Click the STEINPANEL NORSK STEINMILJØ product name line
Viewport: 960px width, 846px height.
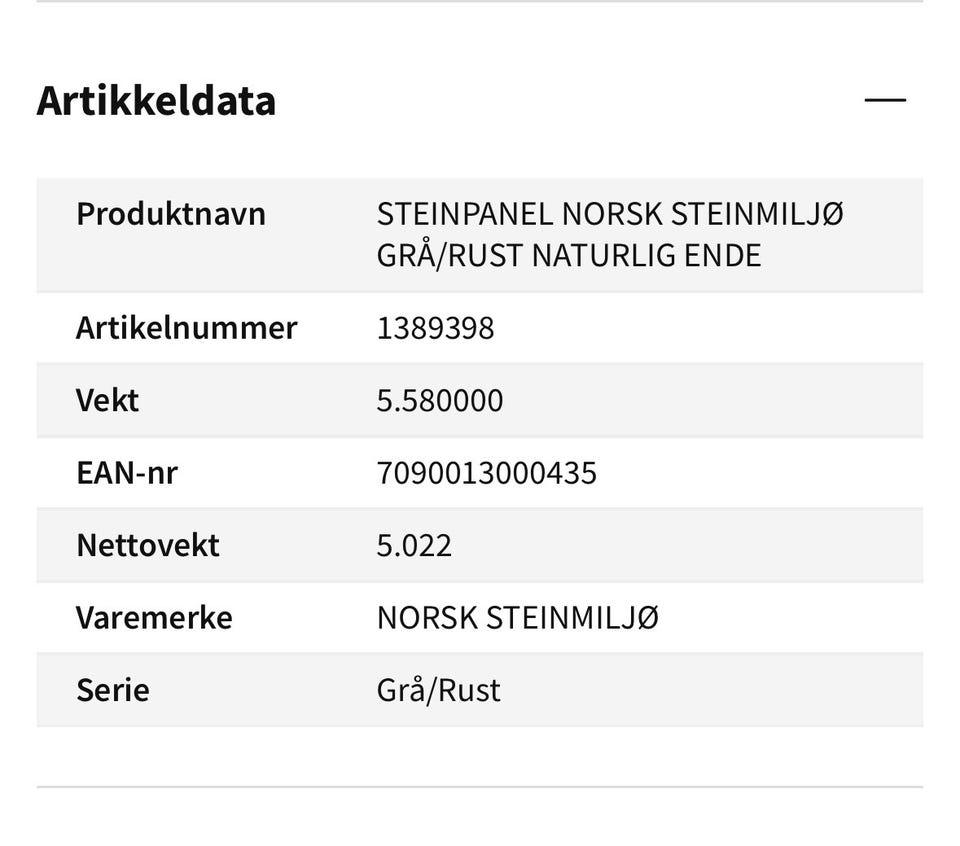(x=610, y=214)
